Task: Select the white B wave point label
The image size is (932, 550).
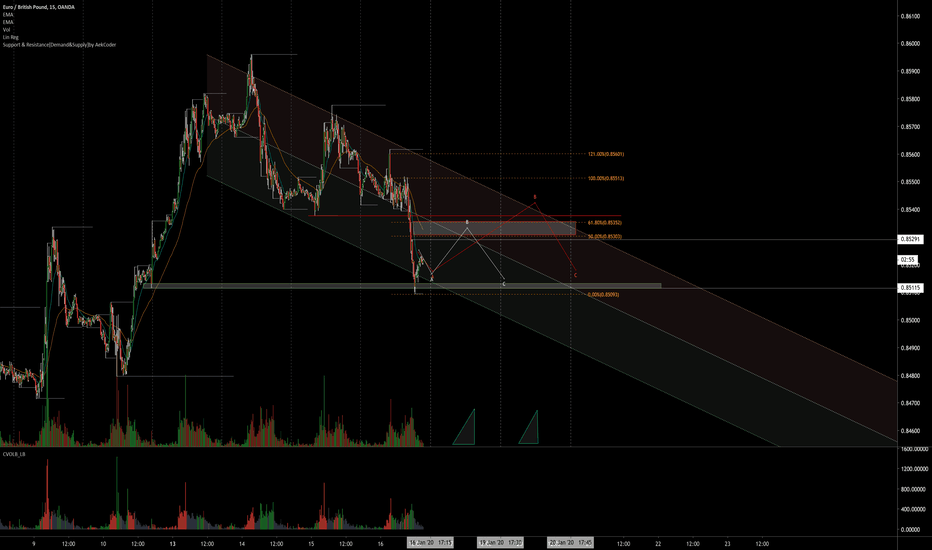Action: click(x=468, y=220)
